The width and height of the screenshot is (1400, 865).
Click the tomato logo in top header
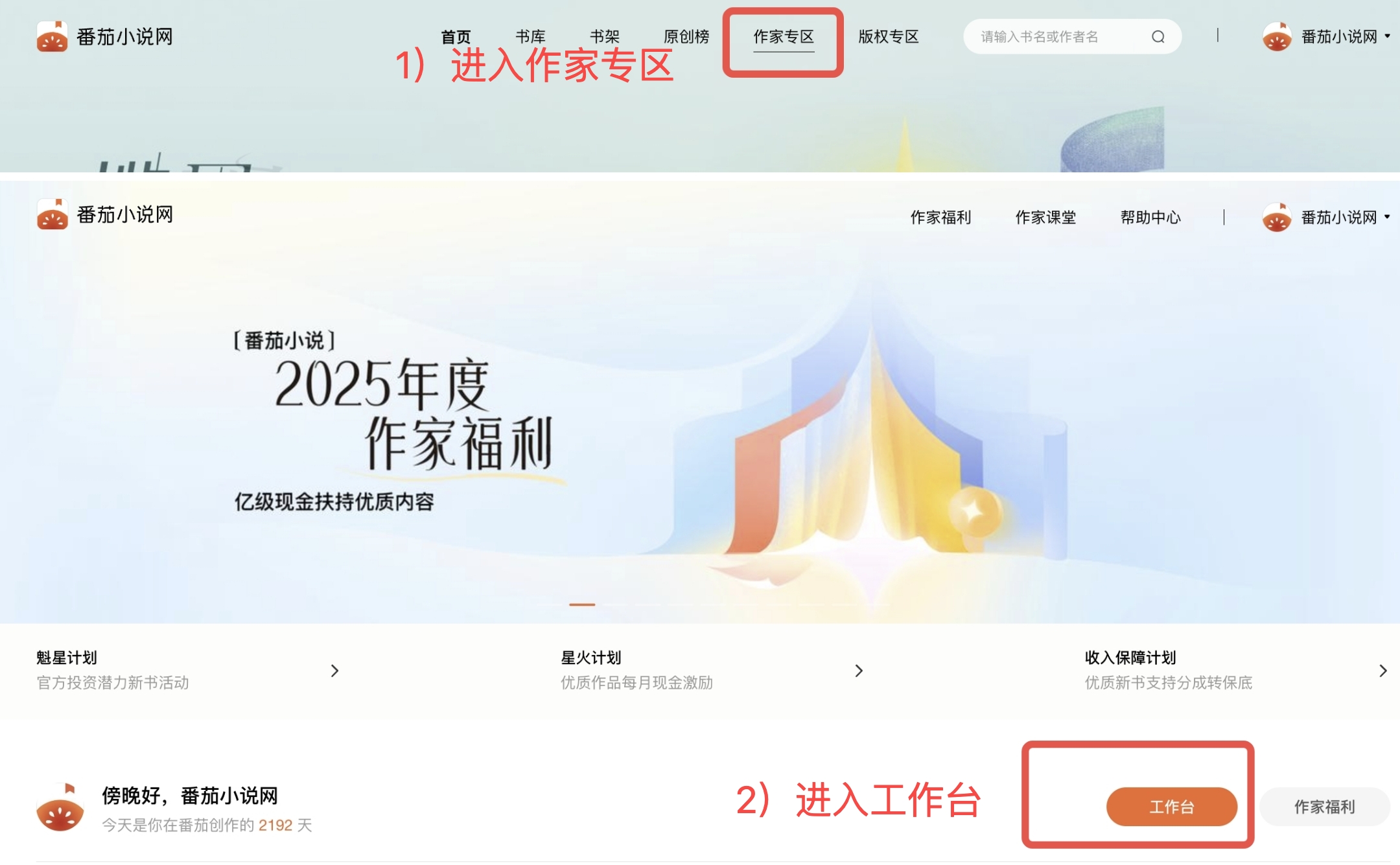pos(52,36)
